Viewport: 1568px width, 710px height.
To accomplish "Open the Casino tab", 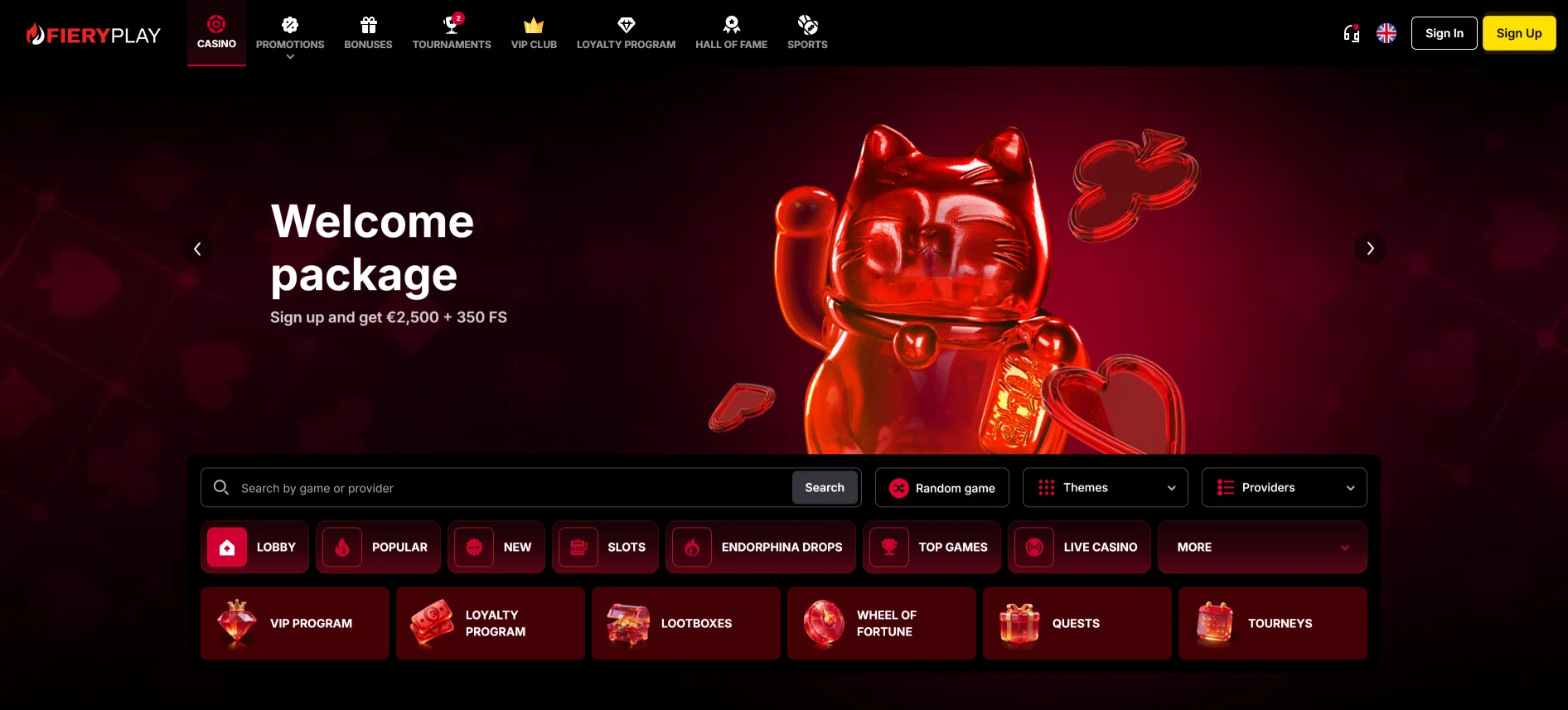I will click(x=216, y=33).
